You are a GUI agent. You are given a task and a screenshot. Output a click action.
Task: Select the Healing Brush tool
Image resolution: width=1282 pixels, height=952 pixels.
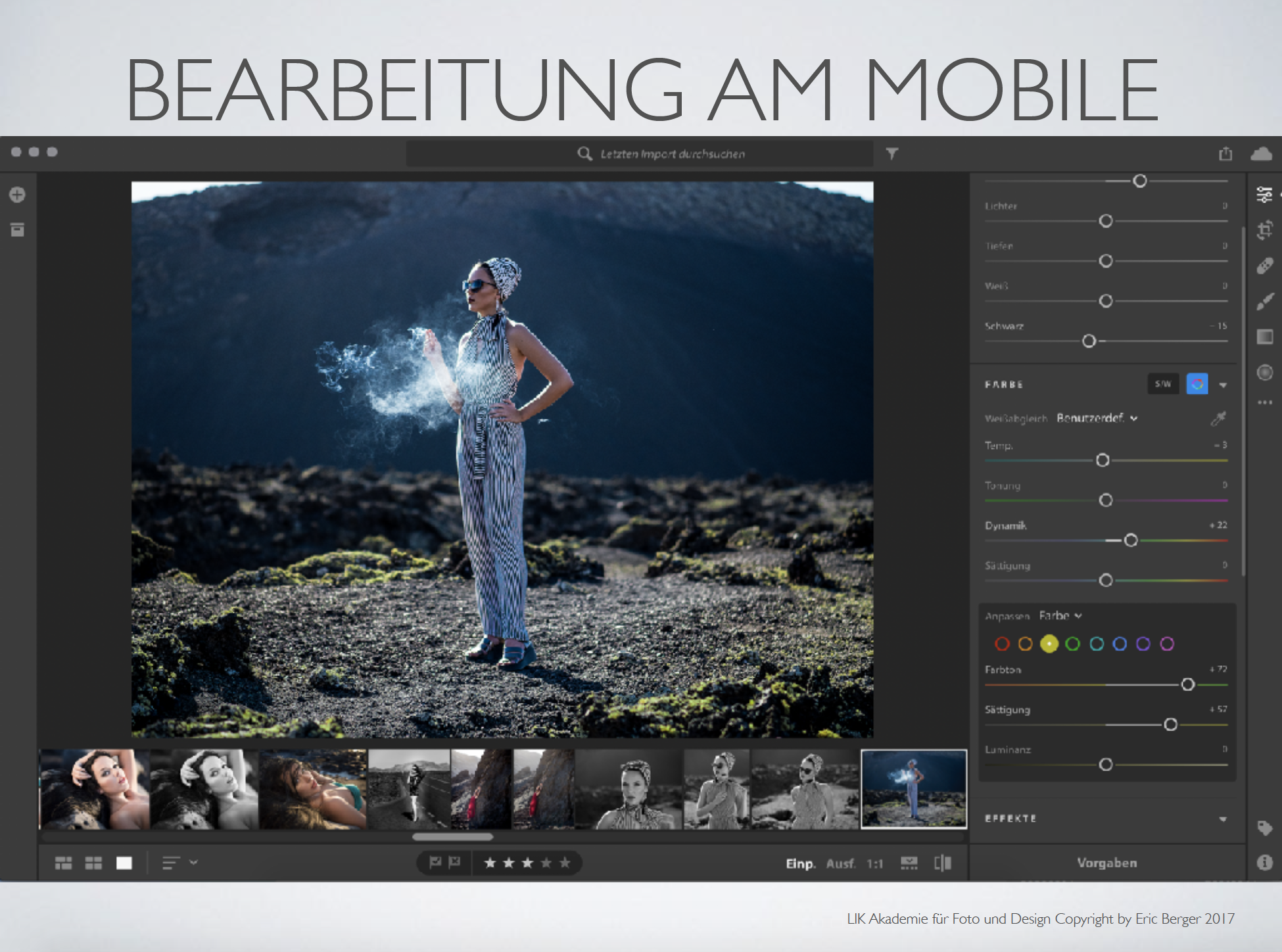[x=1264, y=266]
